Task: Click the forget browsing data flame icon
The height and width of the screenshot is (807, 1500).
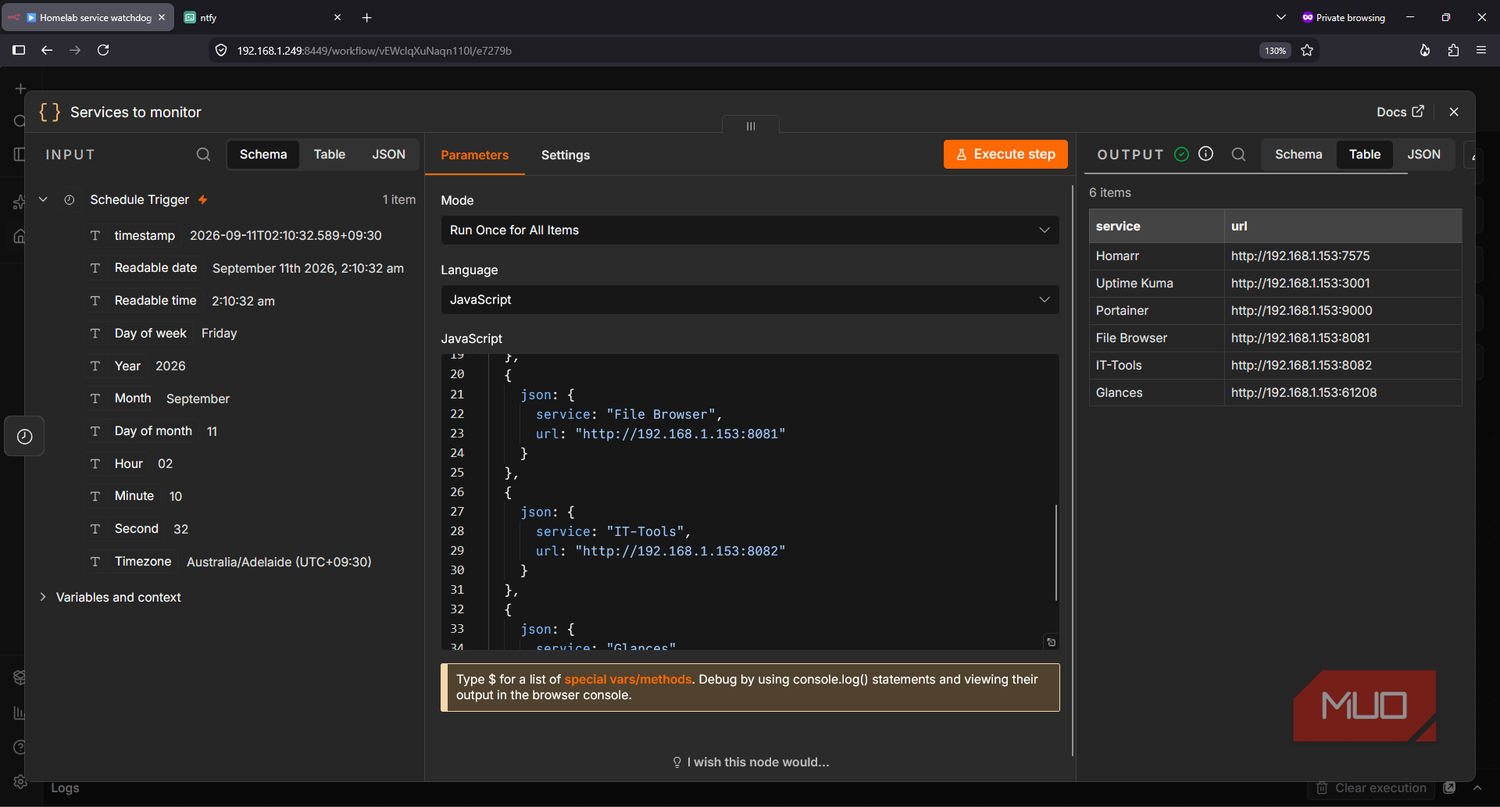Action: pos(1426,50)
